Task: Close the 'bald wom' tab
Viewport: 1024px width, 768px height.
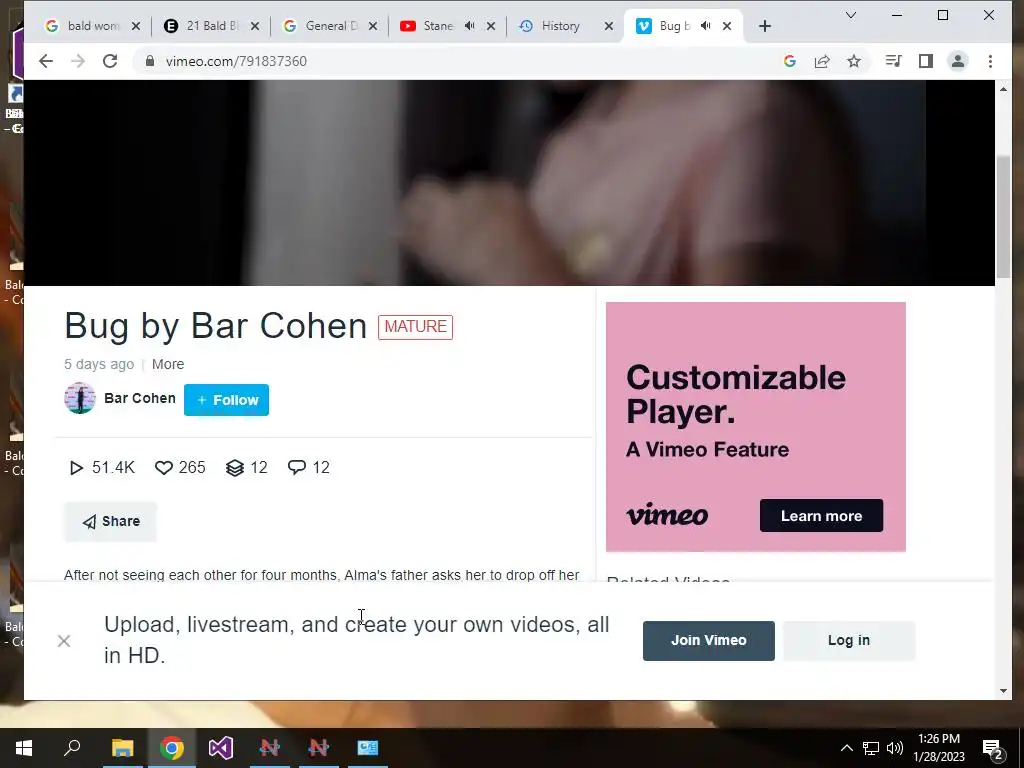Action: click(136, 26)
